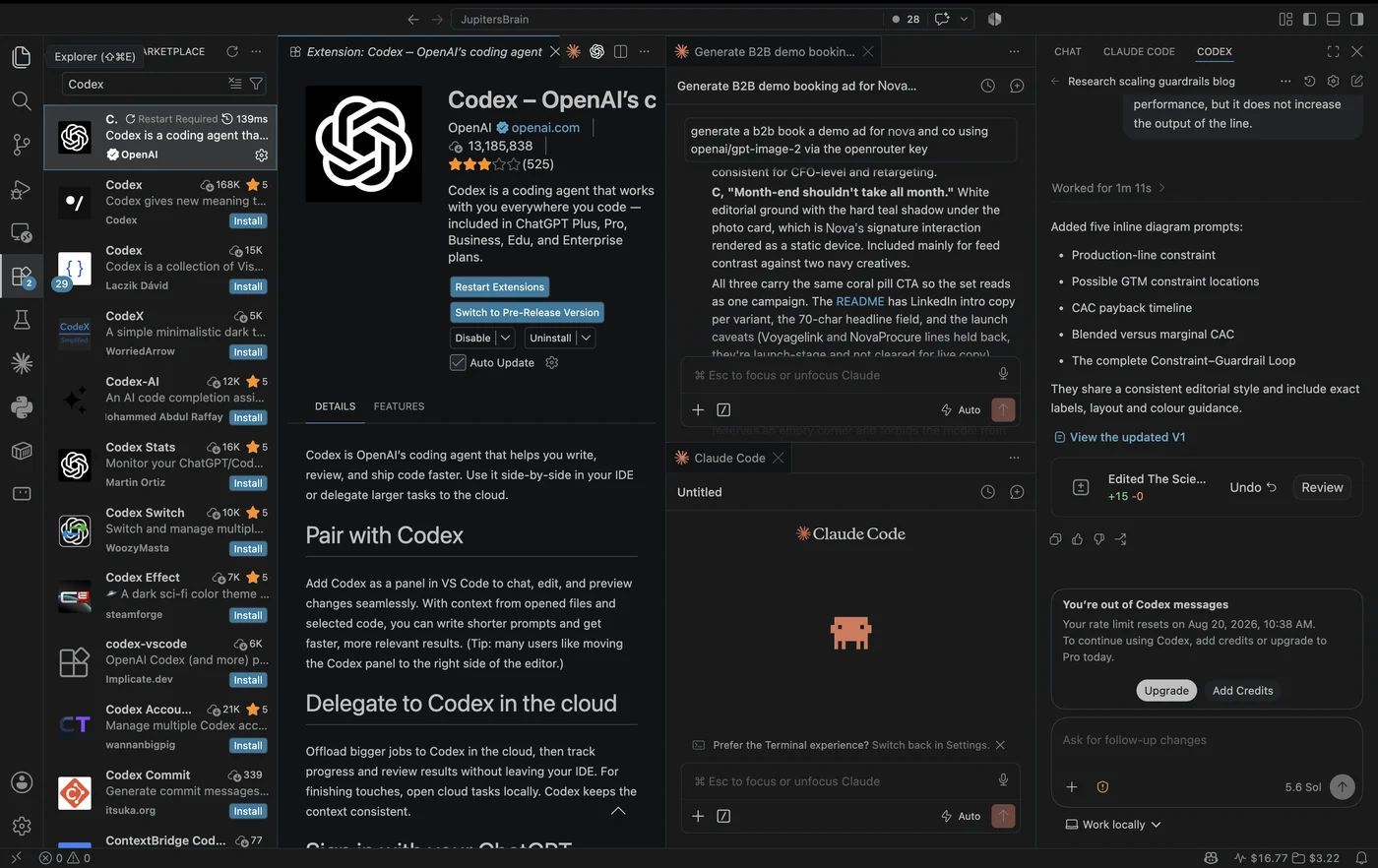Screen dimensions: 1378x868
Task: Open Work locally dropdown
Action: point(1113,825)
